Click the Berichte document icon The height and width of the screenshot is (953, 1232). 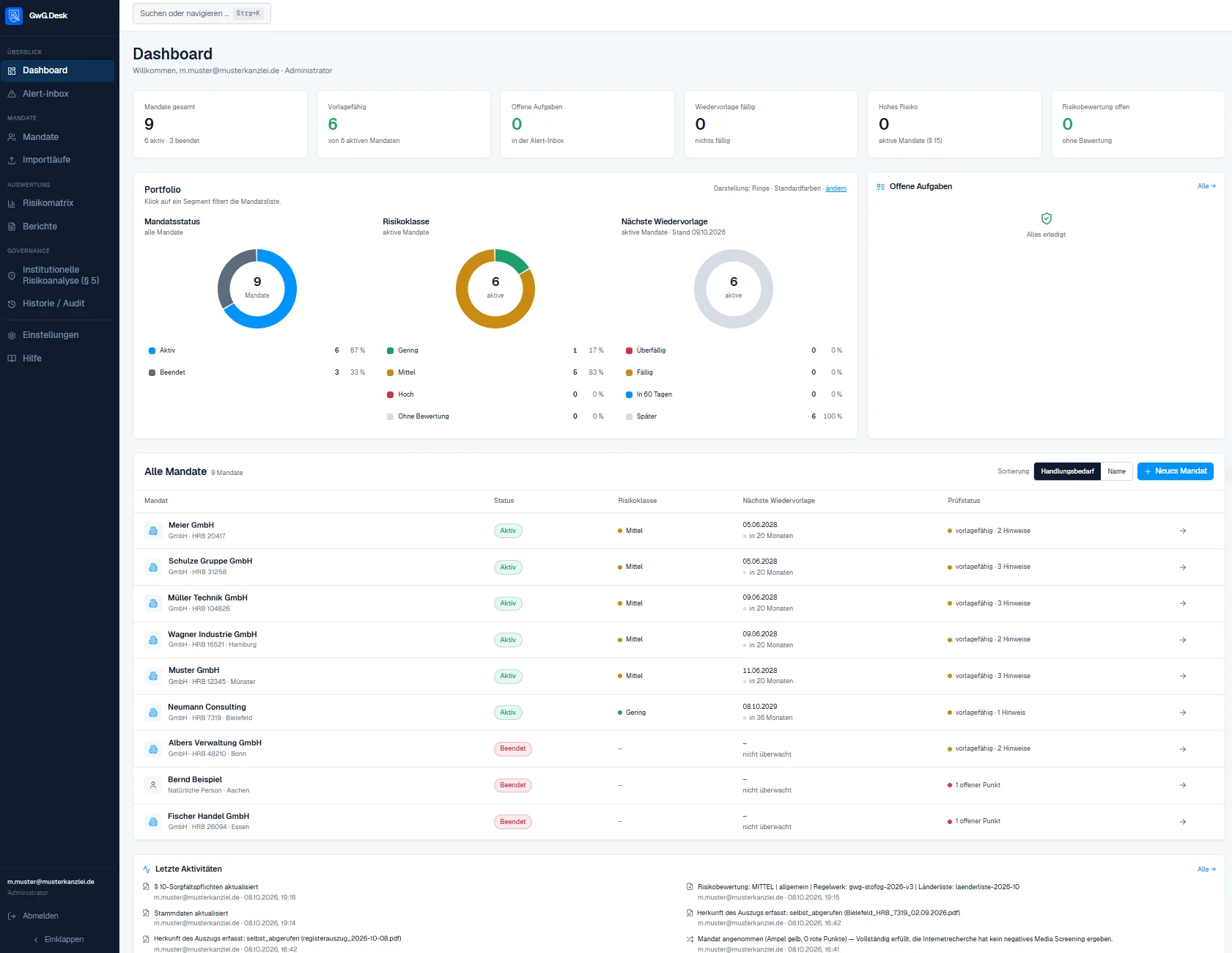12,227
